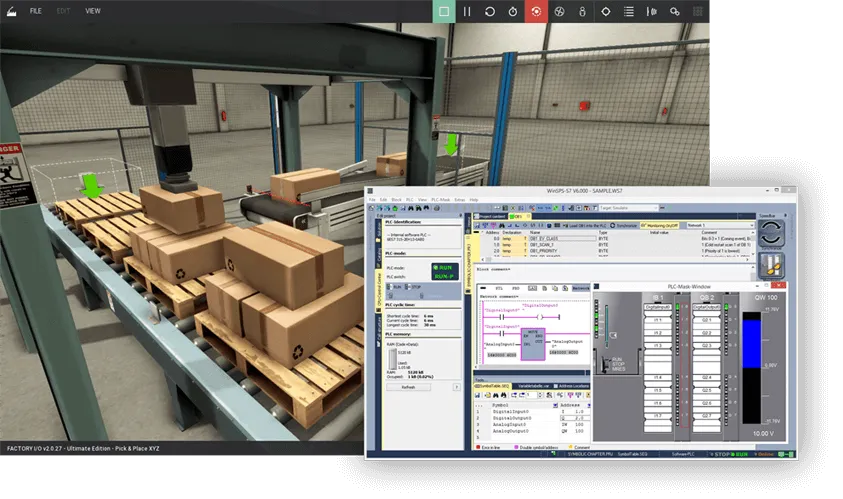Toggle the red highlighted camera target button
This screenshot has height=499, width=843.
point(536,11)
